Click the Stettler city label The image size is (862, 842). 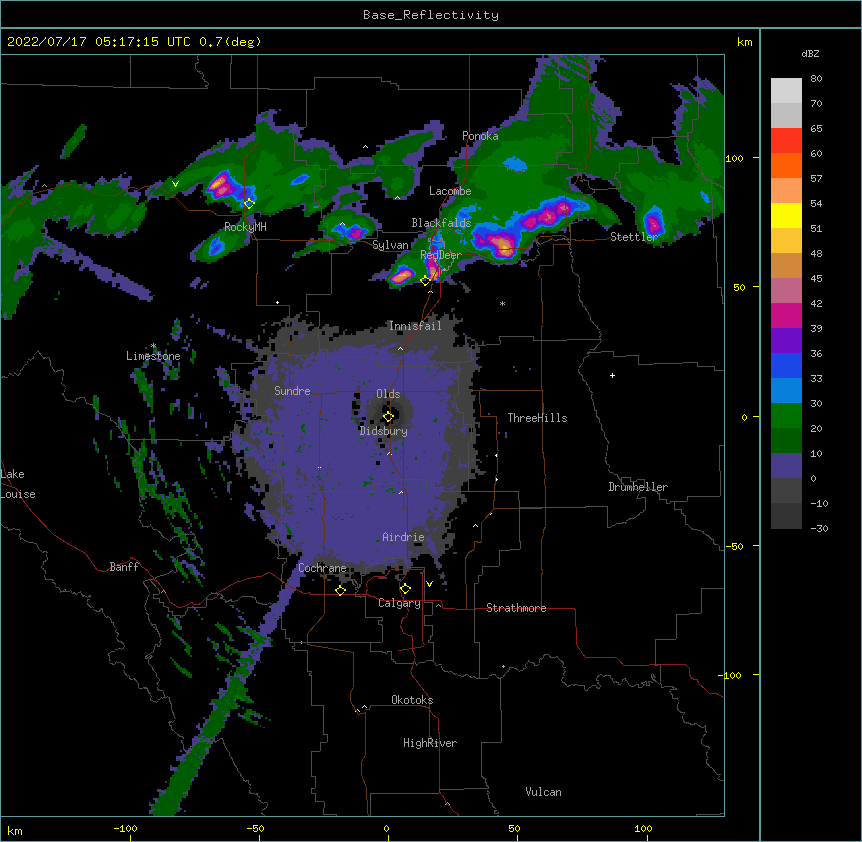[634, 237]
